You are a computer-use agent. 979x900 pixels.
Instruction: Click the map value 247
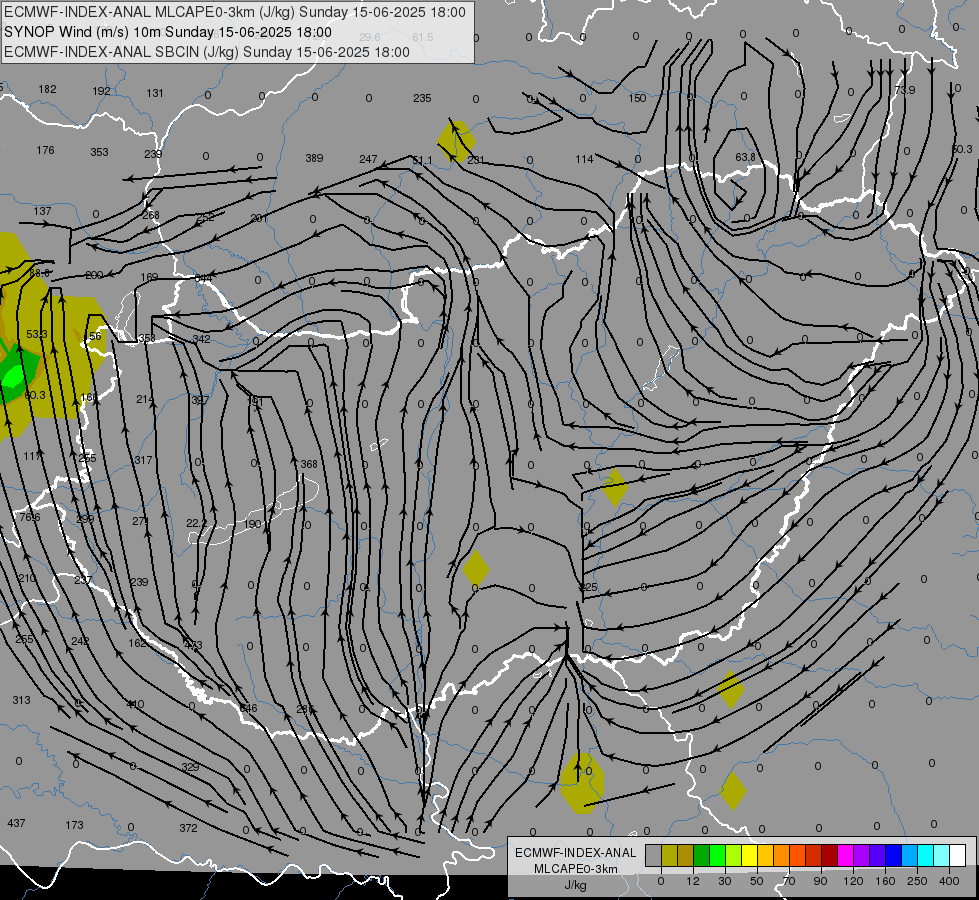(x=368, y=159)
